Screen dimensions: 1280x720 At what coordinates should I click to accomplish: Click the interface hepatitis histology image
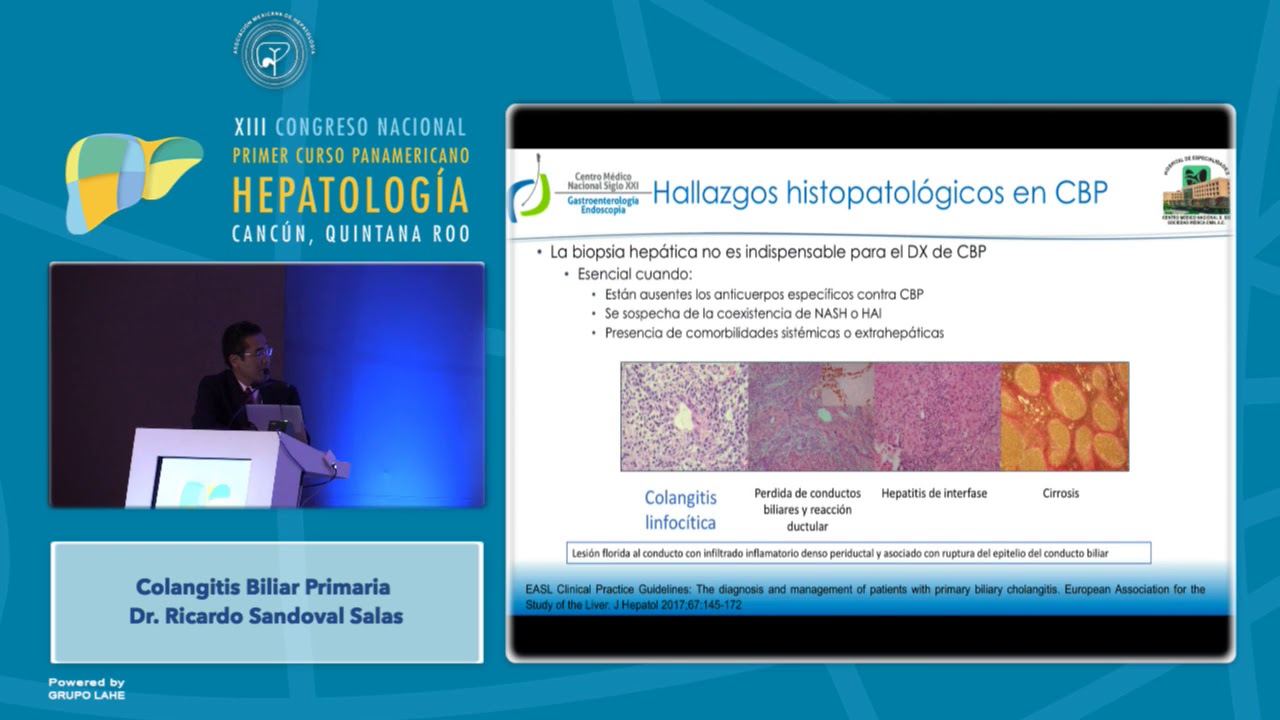coord(938,416)
